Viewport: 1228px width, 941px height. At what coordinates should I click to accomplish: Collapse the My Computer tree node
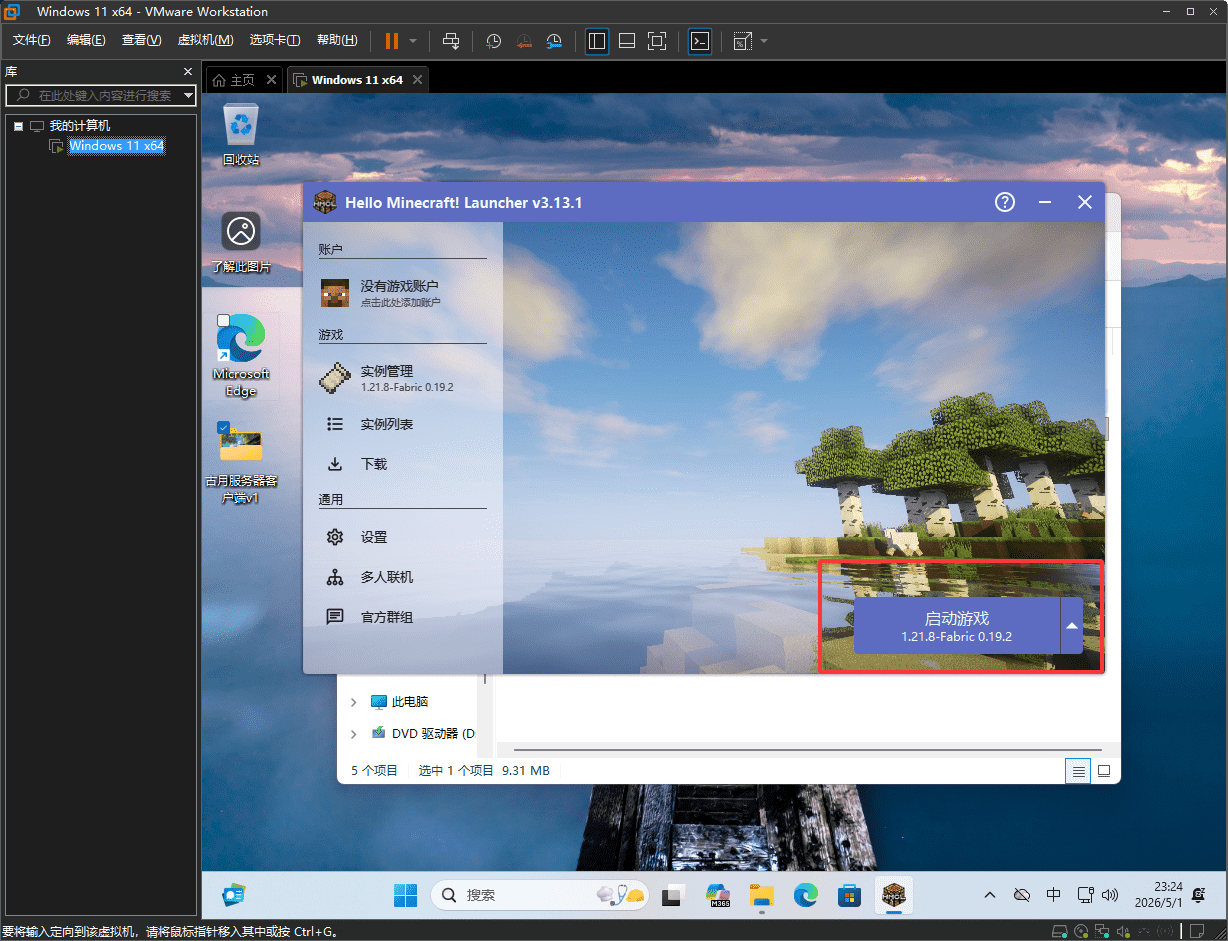[18, 126]
